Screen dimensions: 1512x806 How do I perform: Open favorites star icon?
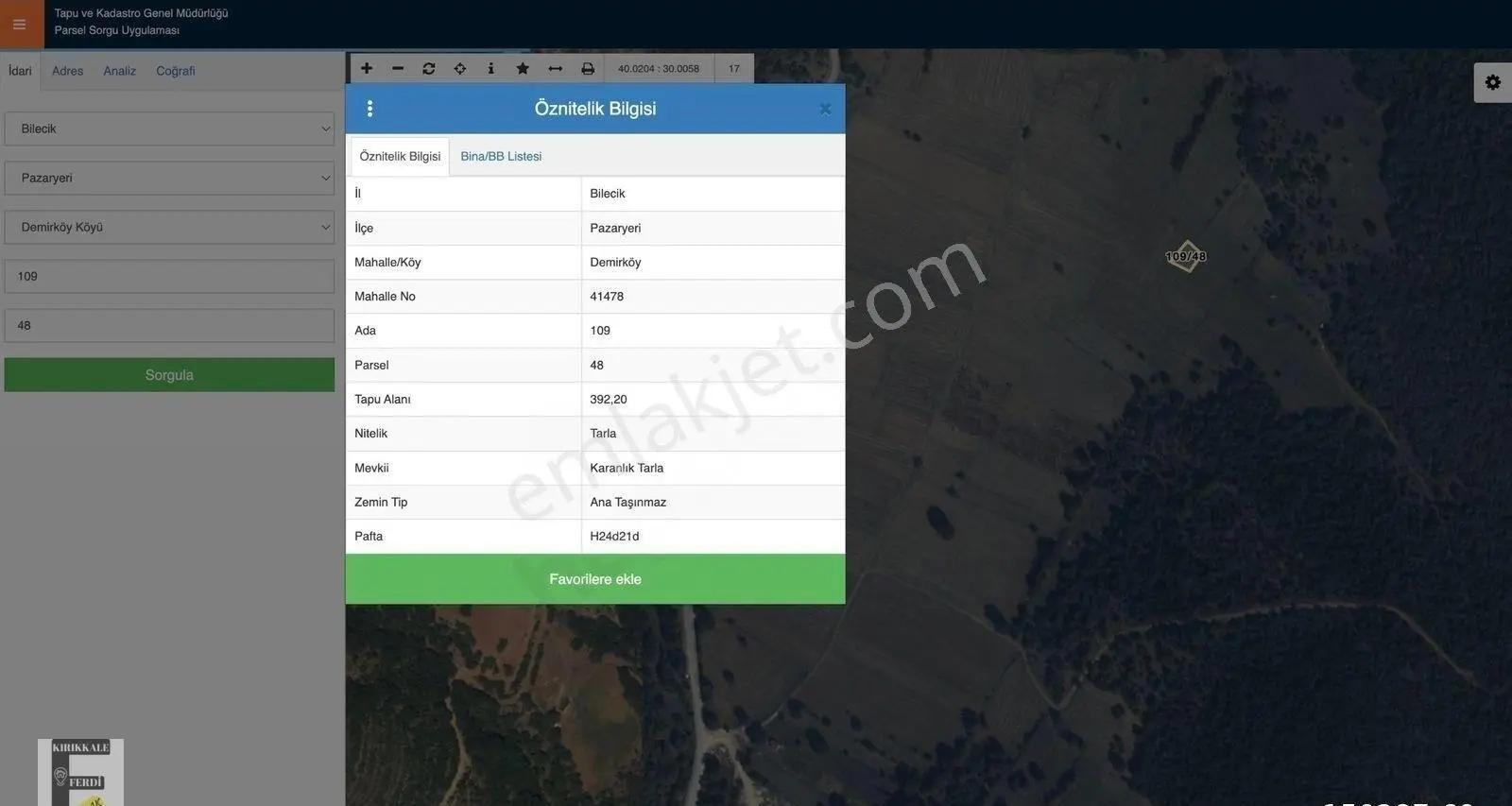[x=523, y=68]
